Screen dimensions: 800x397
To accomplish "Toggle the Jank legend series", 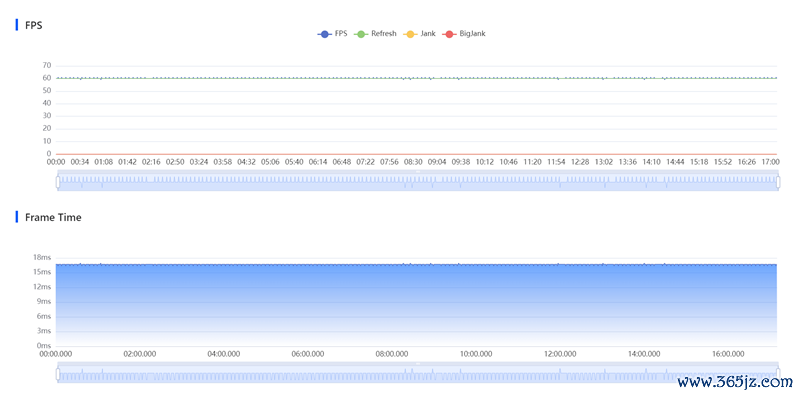I will pyautogui.click(x=419, y=34).
